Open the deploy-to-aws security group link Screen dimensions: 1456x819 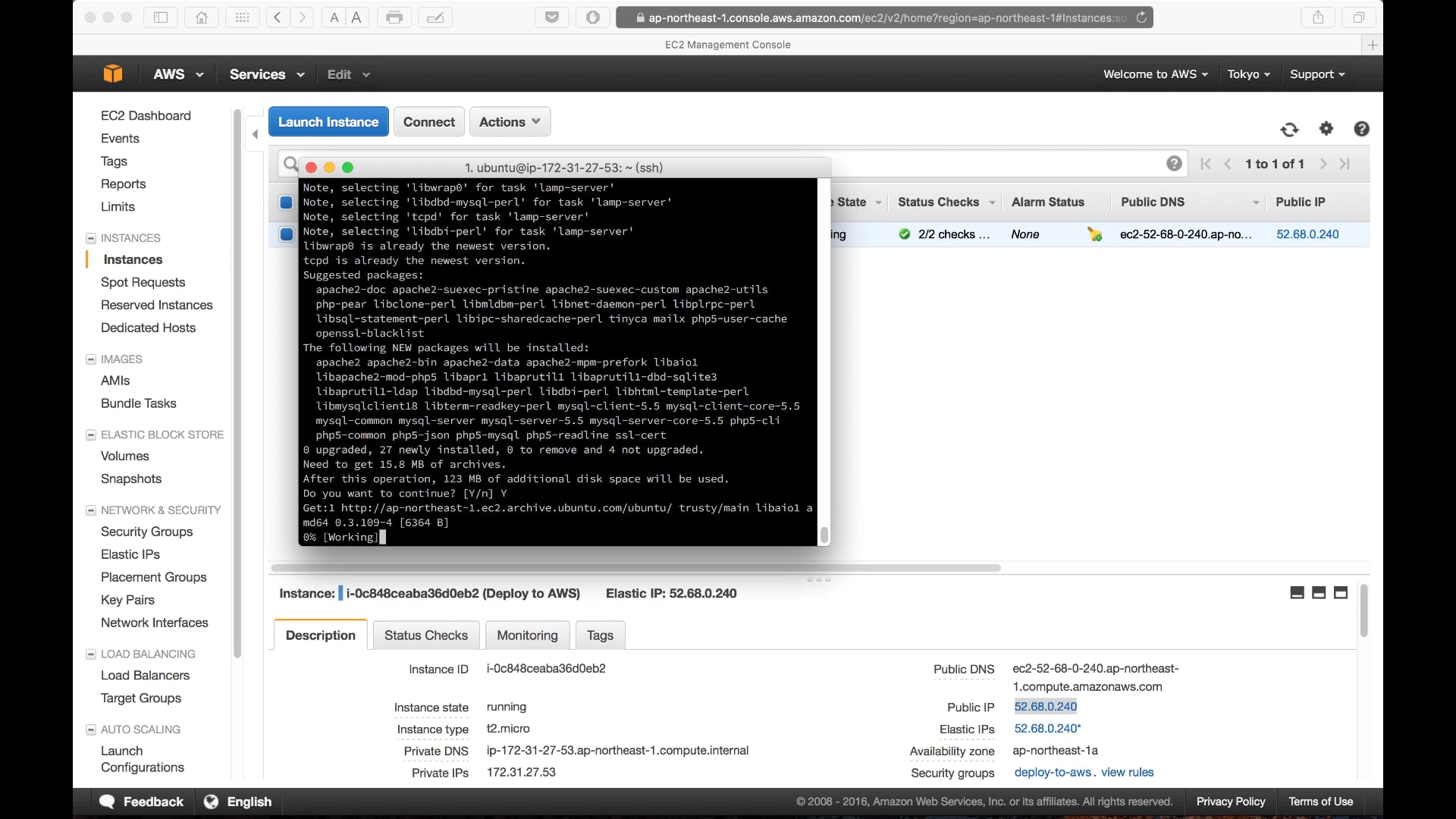click(1052, 772)
